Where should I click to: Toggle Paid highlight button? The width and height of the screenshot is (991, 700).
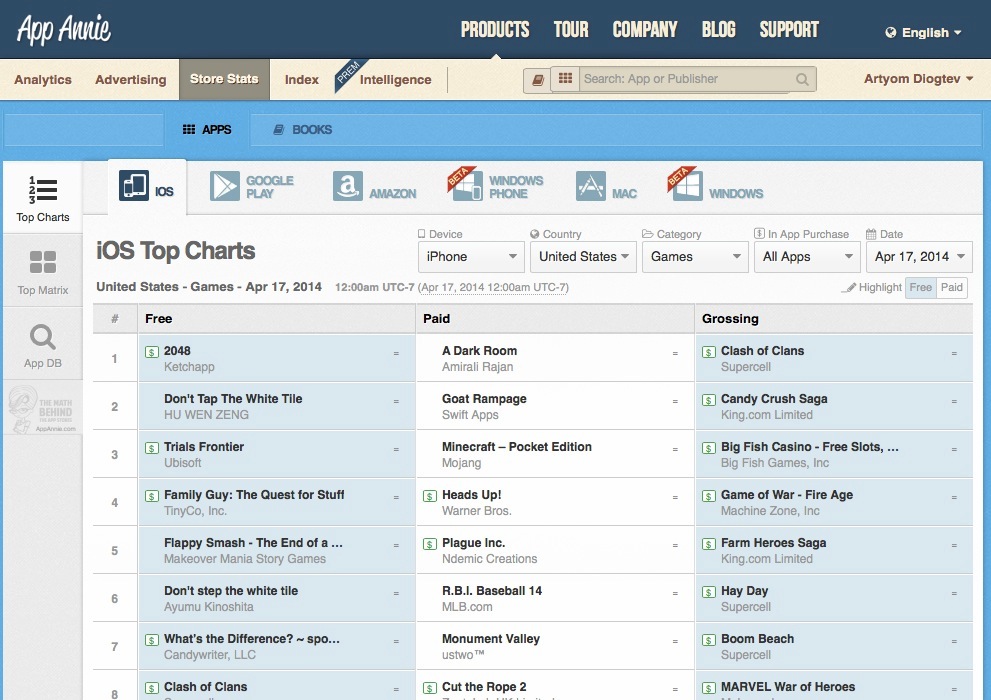[951, 287]
